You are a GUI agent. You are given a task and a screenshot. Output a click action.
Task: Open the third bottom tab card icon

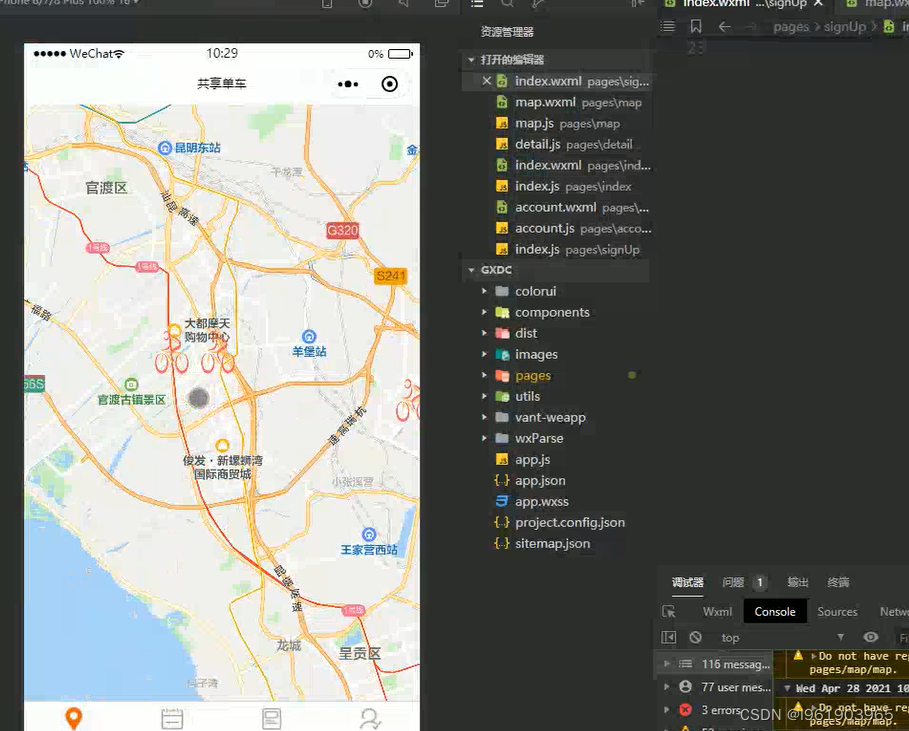click(271, 718)
